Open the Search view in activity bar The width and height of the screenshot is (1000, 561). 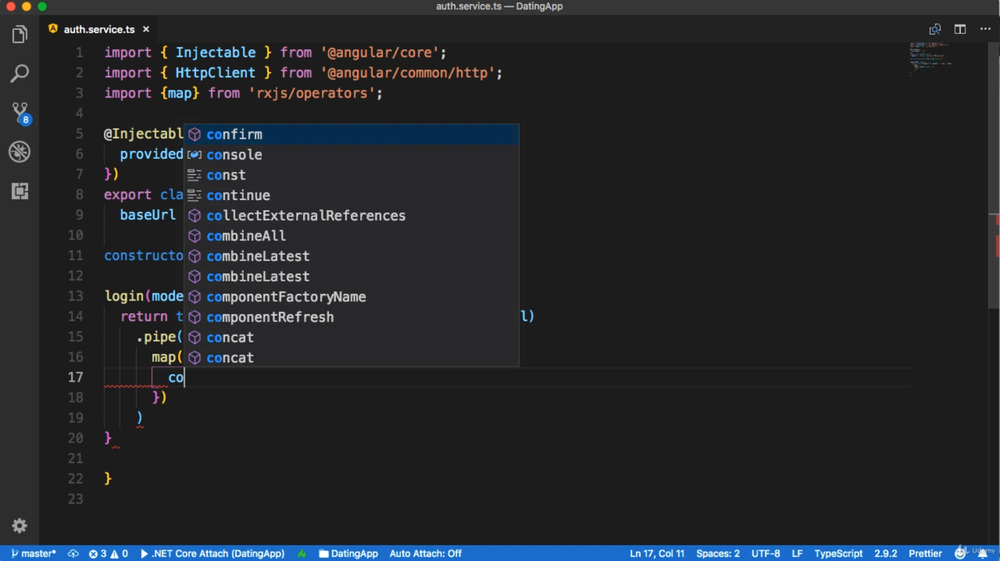click(19, 74)
